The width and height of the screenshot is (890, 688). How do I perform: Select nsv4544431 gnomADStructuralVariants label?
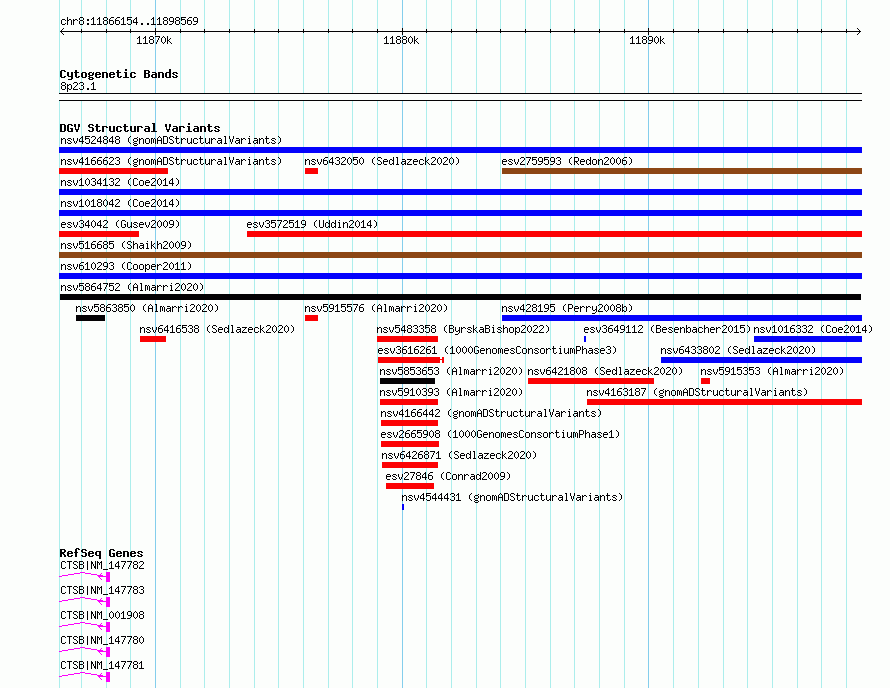click(512, 497)
